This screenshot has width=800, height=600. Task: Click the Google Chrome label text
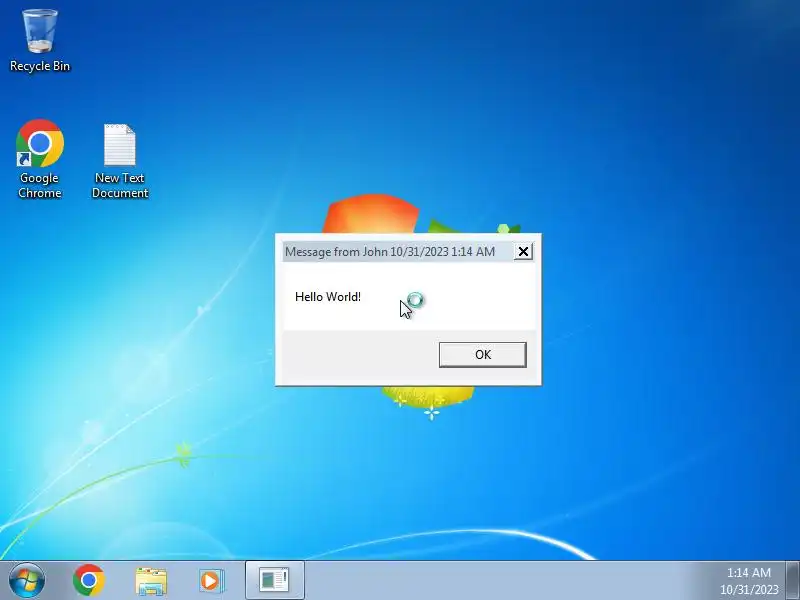point(40,185)
